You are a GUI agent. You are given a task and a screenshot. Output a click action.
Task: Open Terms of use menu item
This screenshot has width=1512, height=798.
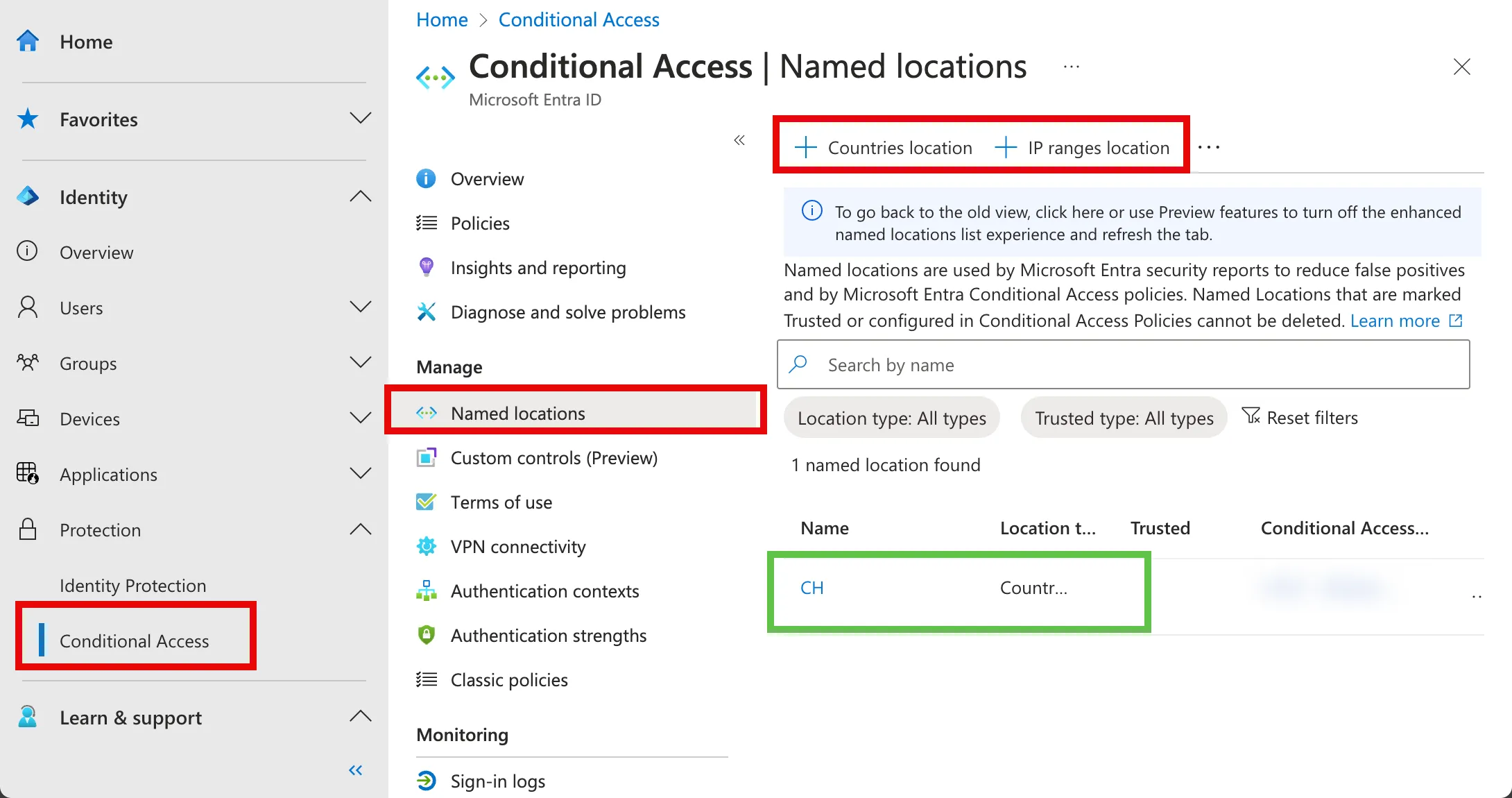click(501, 502)
